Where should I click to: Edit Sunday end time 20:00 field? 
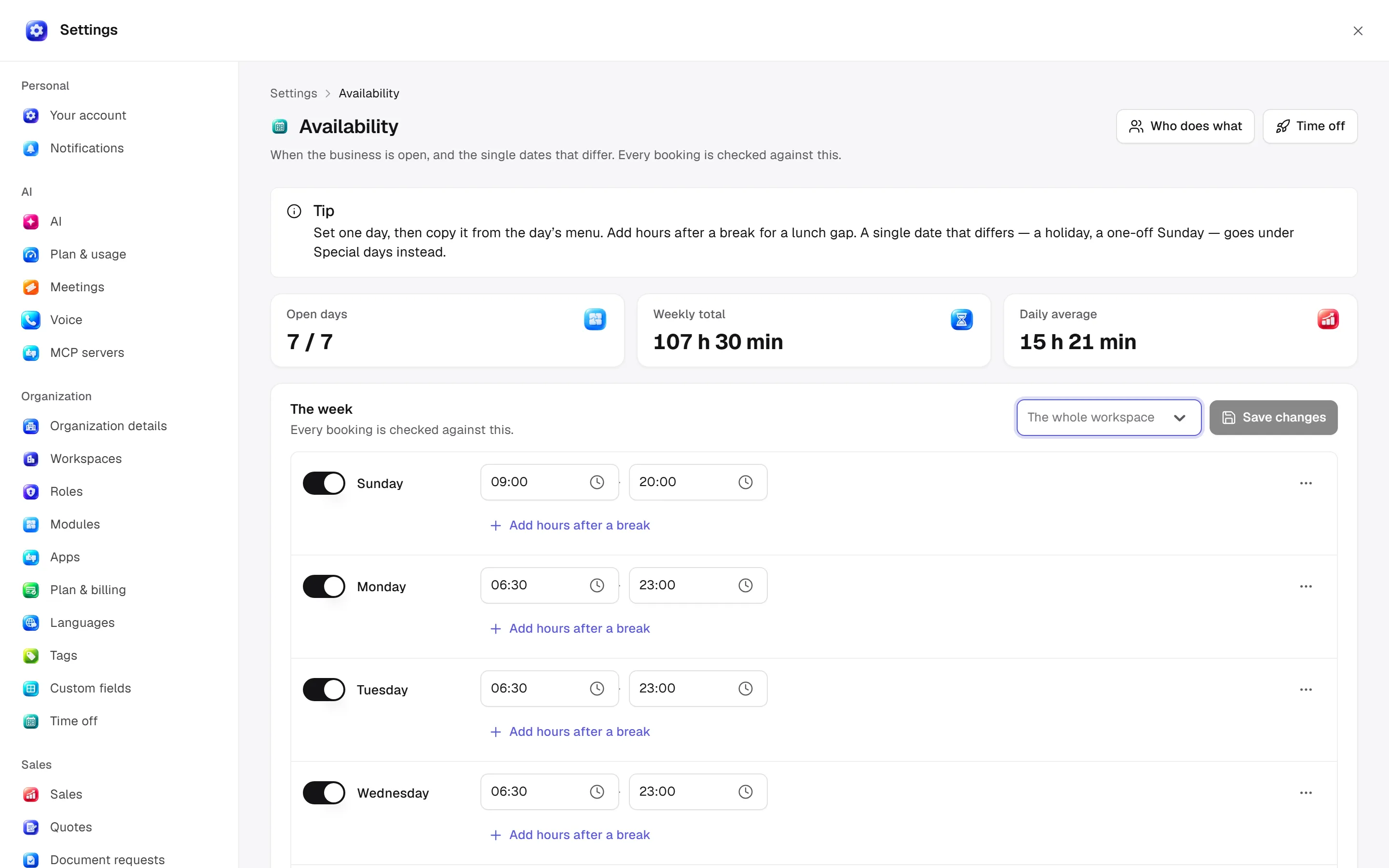point(698,482)
